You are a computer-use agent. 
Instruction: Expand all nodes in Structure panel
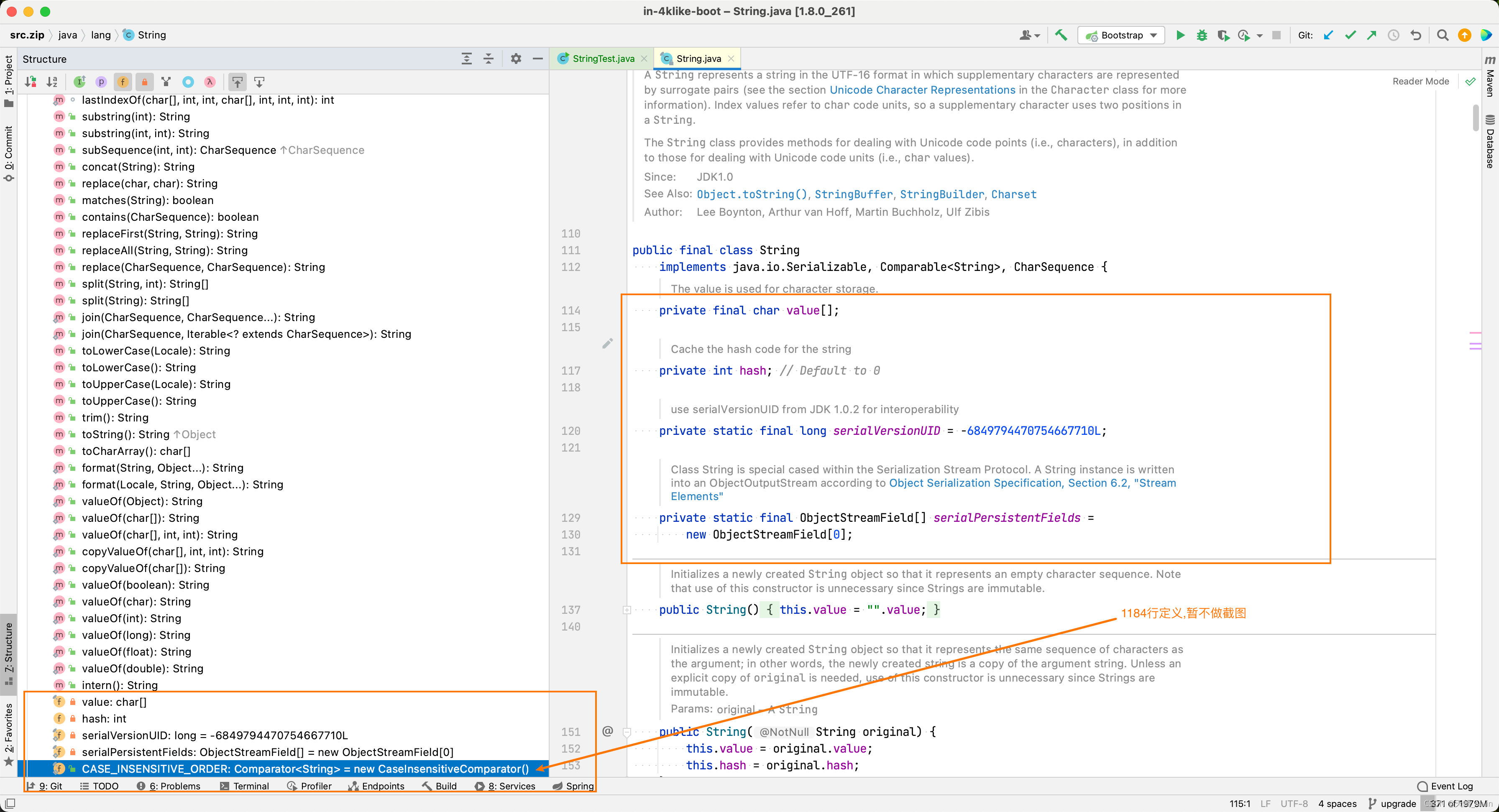point(467,59)
